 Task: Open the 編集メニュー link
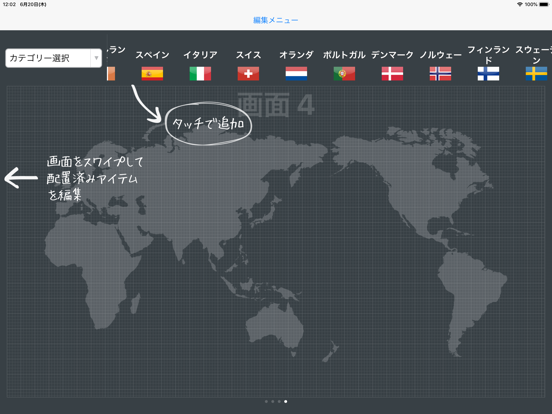pos(276,20)
